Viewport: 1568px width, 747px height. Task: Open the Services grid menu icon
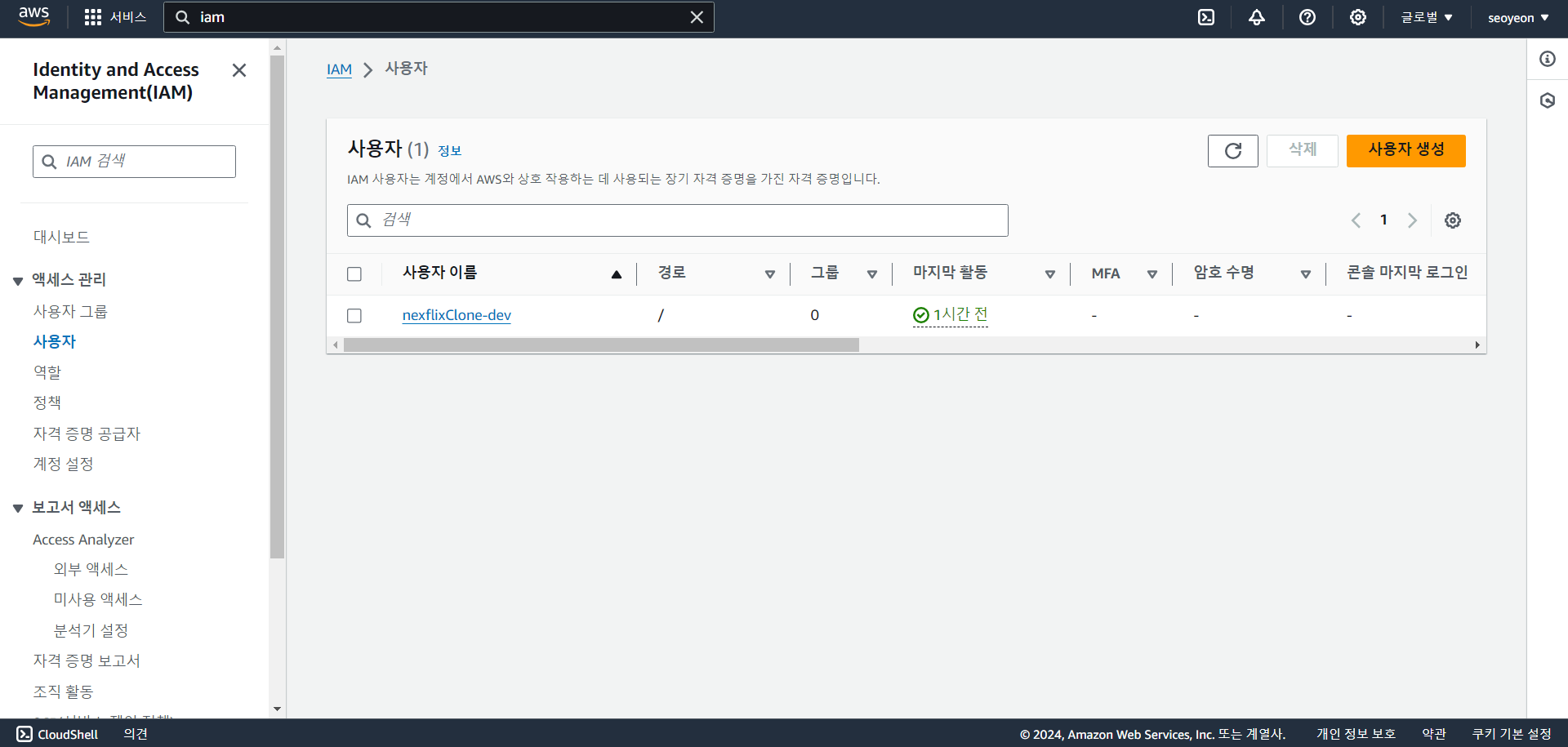click(x=93, y=17)
